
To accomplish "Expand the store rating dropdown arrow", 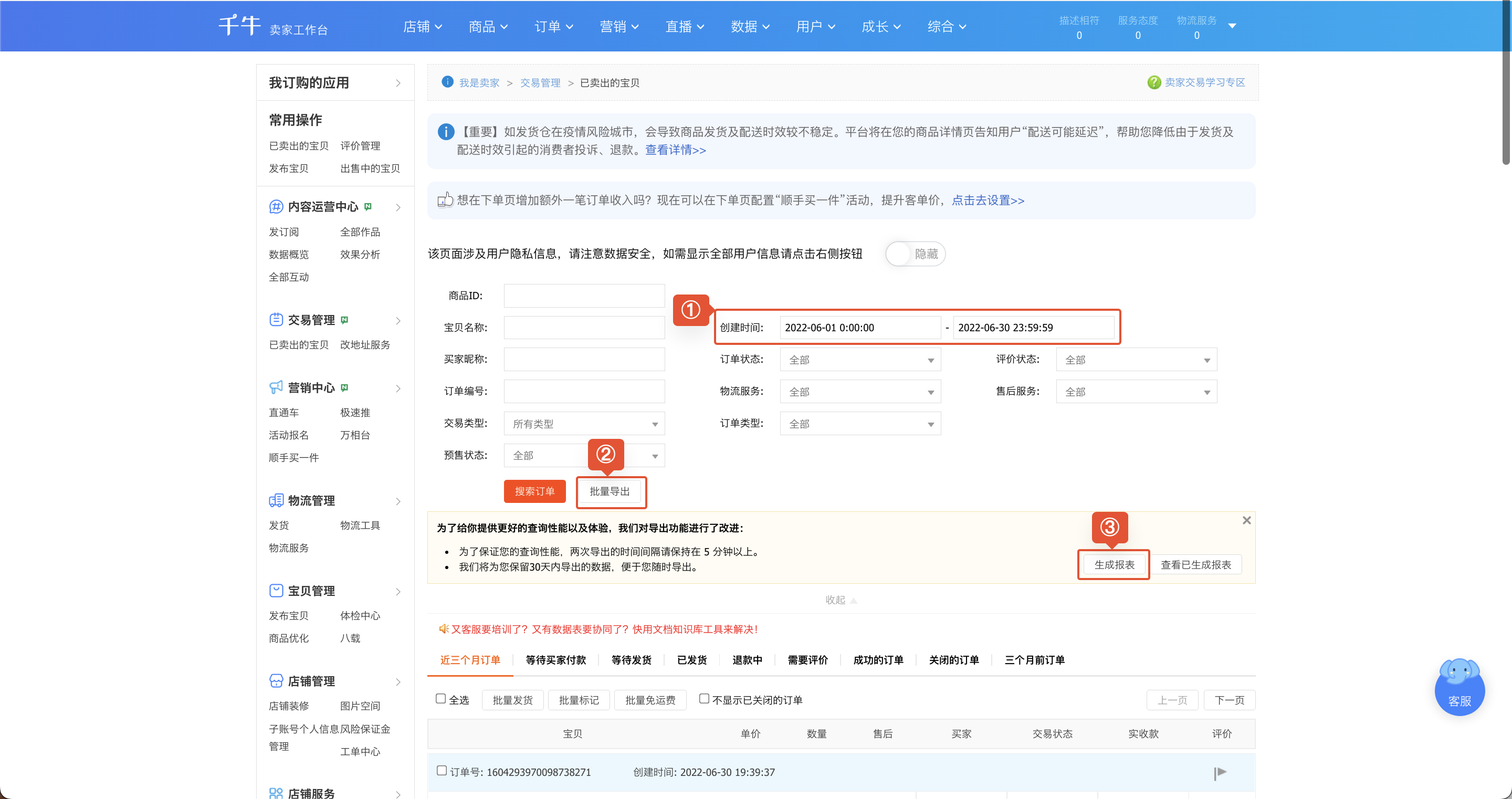I will point(1232,26).
